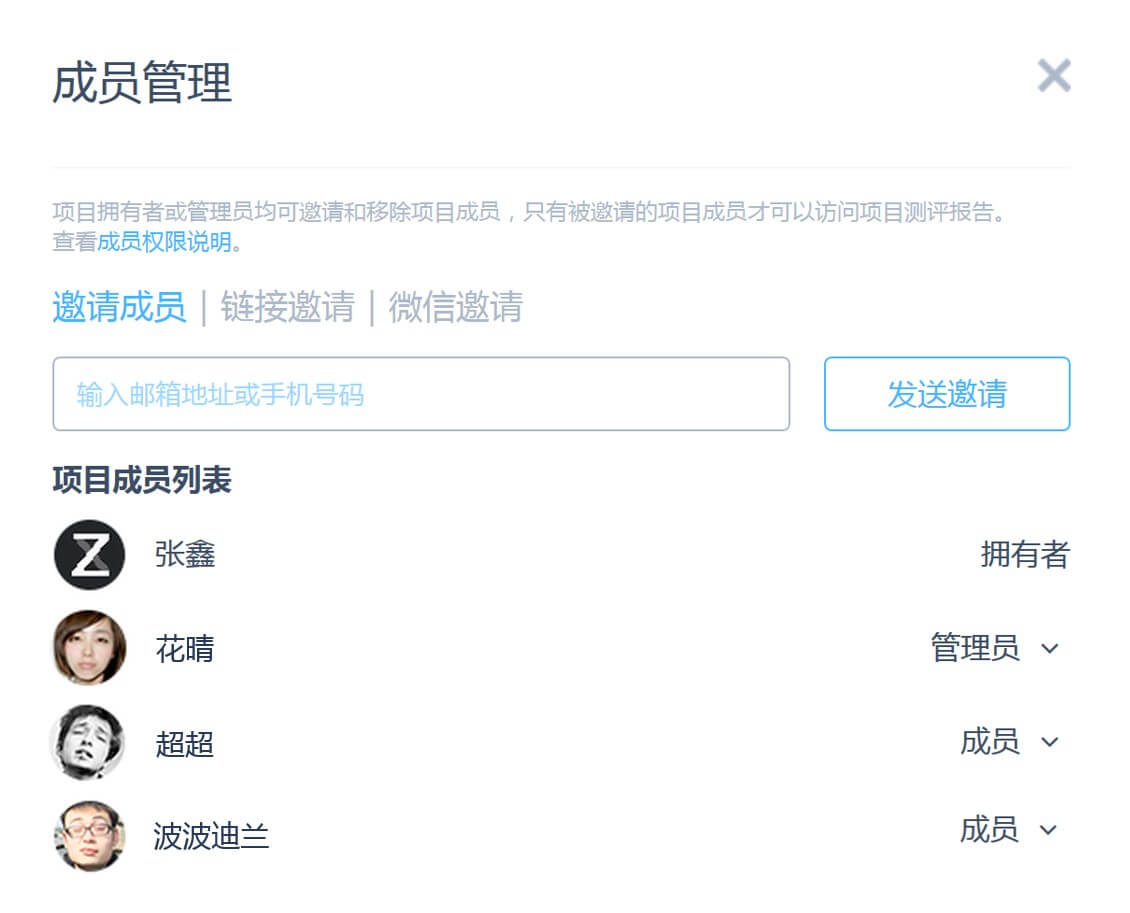Close the 成员管理 dialog

pos(1054,76)
